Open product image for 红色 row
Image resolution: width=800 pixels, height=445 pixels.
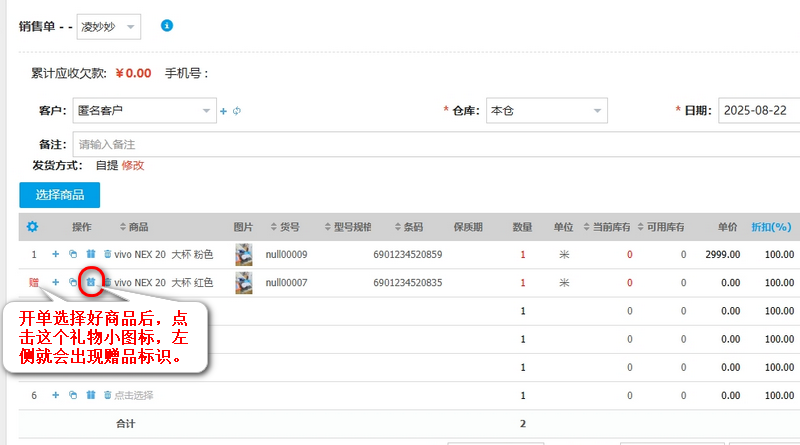pyautogui.click(x=244, y=282)
